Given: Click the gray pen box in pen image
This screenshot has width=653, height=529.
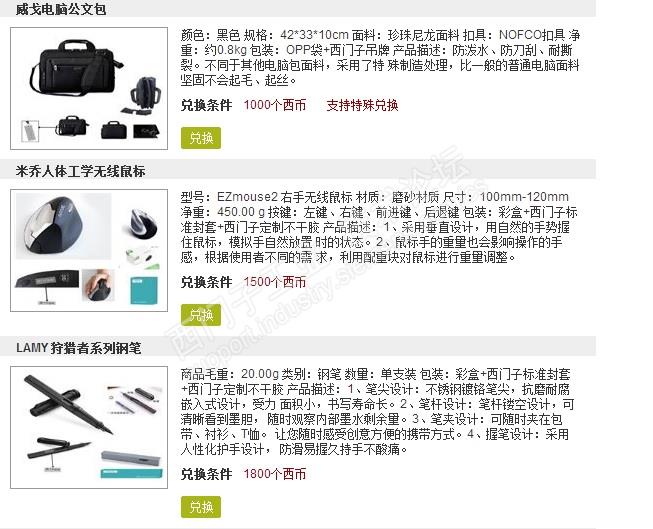Looking at the screenshot, I should pyautogui.click(x=131, y=458).
